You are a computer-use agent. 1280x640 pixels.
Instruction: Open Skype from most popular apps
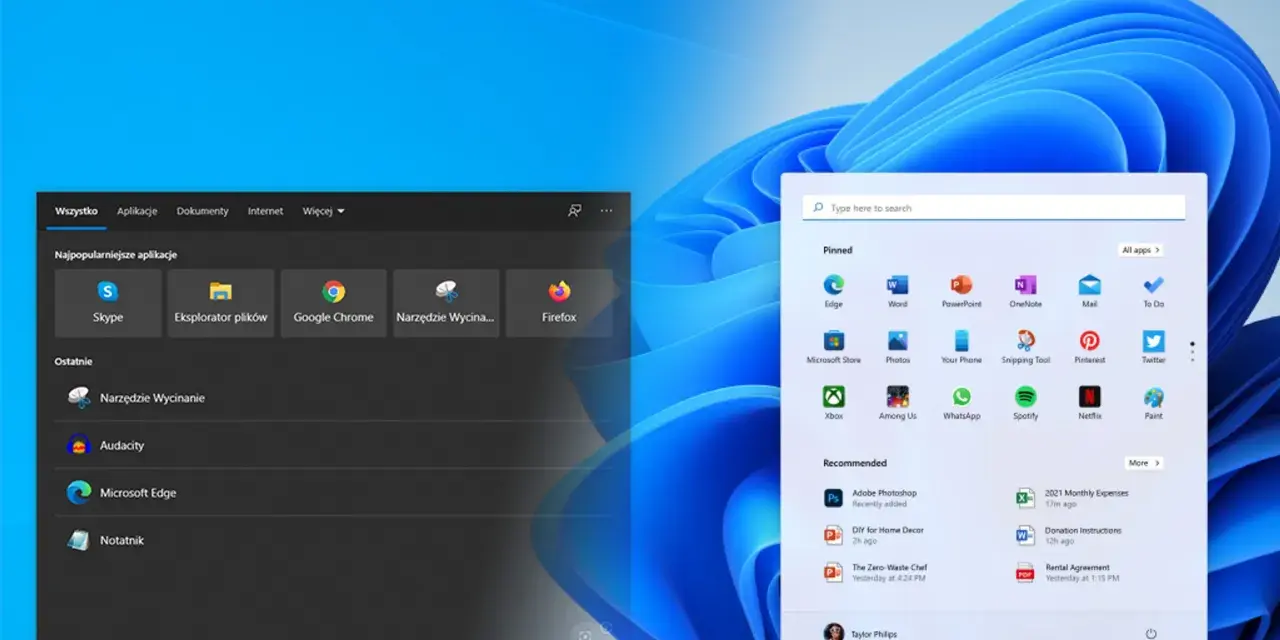(108, 302)
